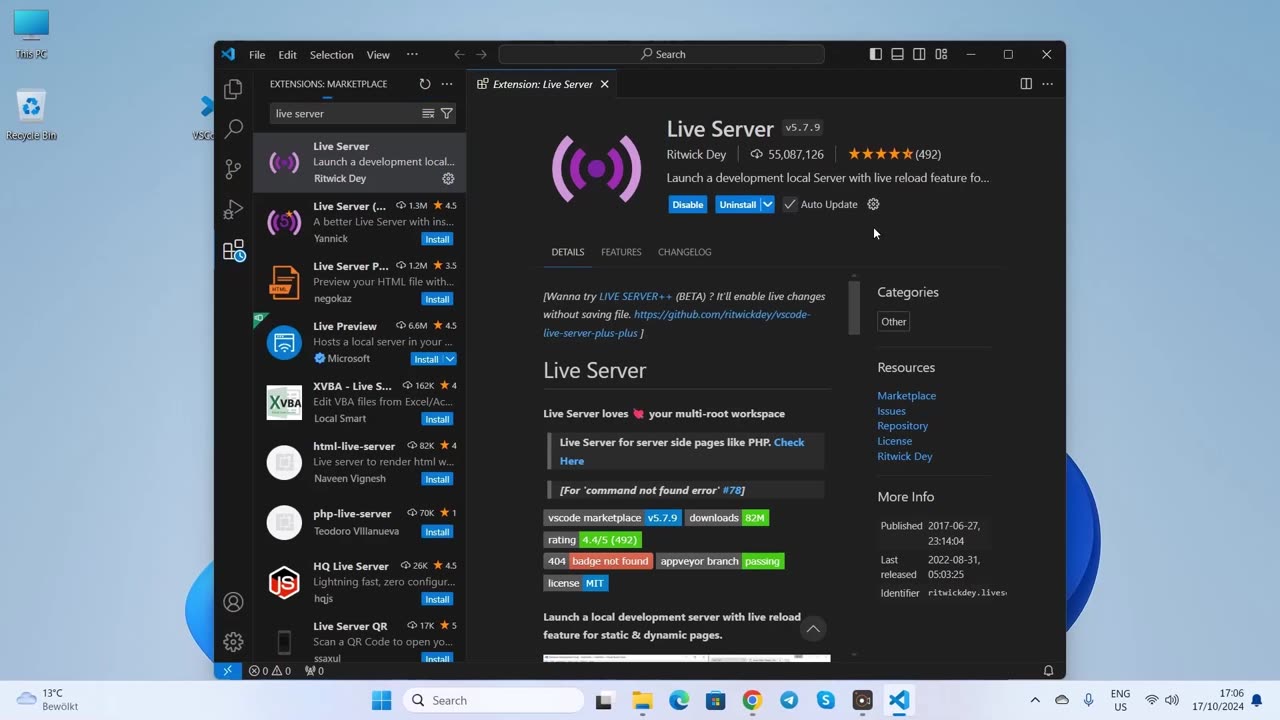
Task: Uninstall the Live Server extension
Action: coord(738,204)
